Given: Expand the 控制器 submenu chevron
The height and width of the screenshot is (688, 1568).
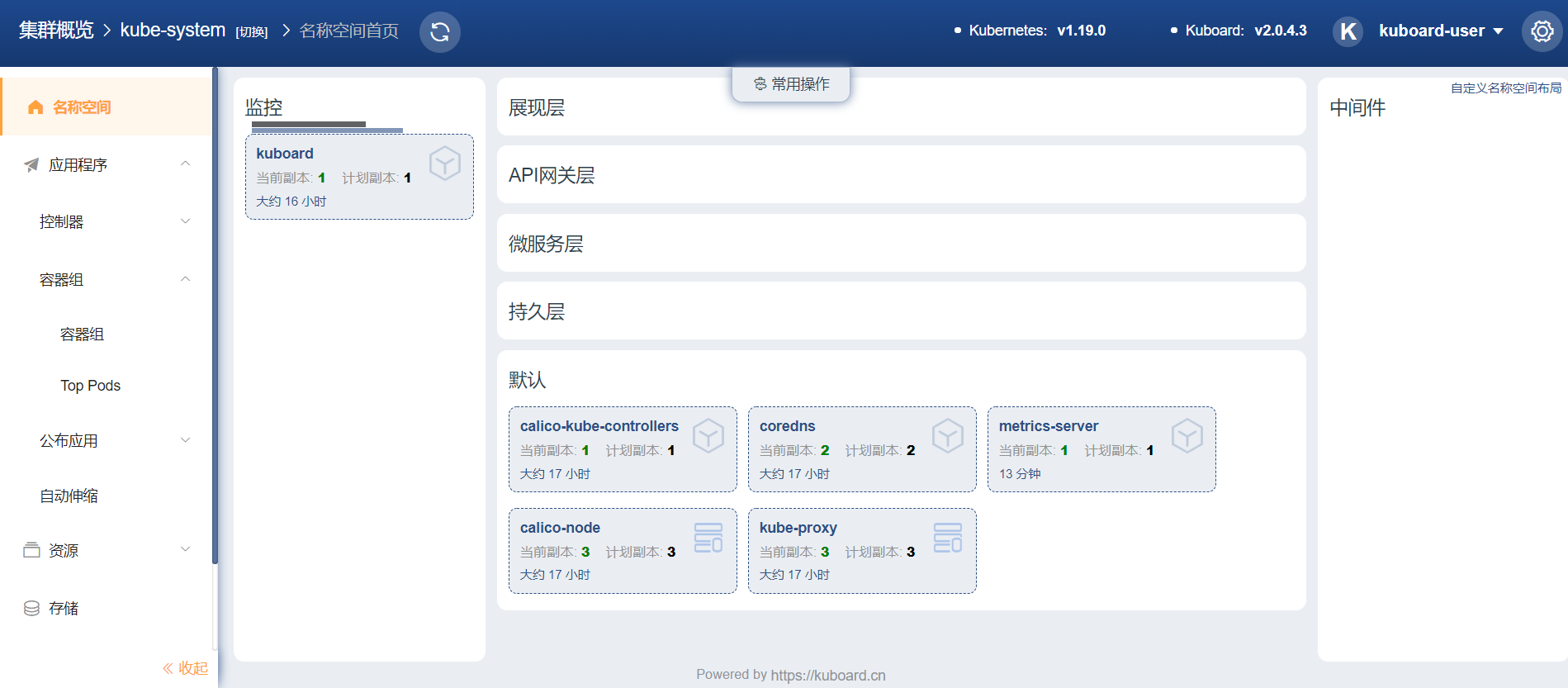Looking at the screenshot, I should (x=186, y=221).
